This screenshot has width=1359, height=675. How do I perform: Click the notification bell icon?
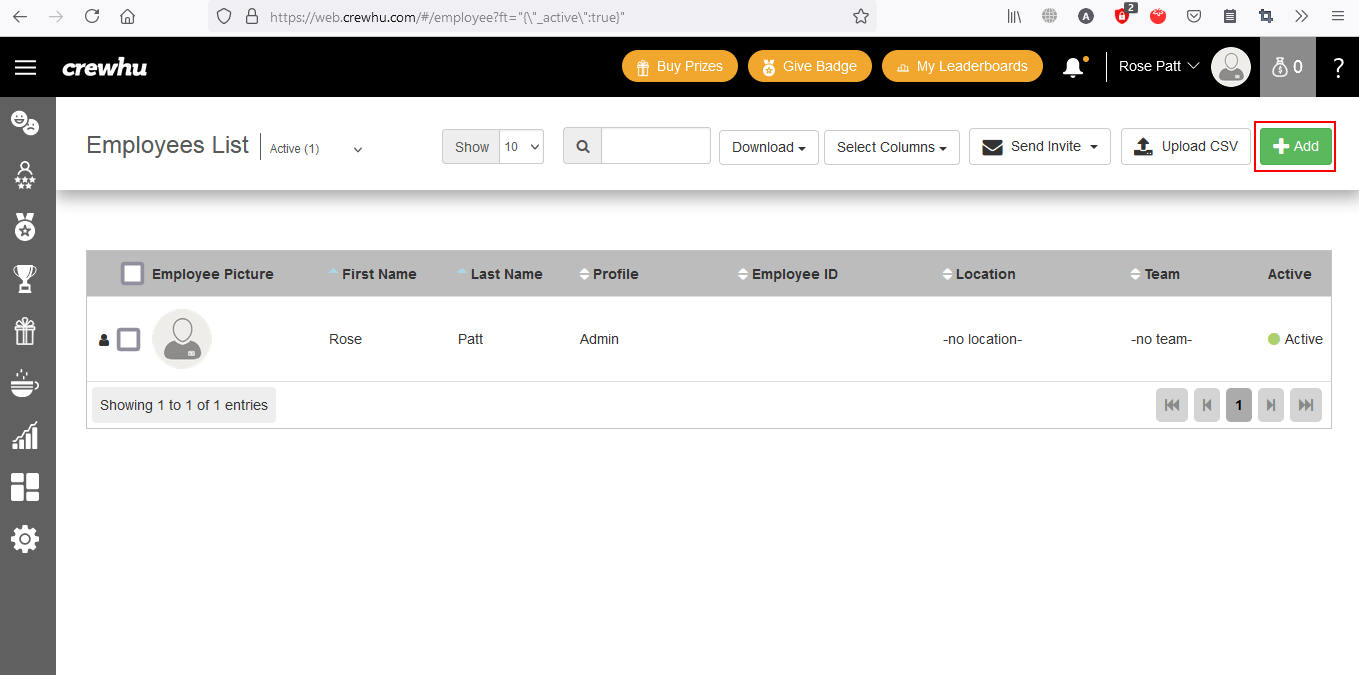pyautogui.click(x=1073, y=67)
